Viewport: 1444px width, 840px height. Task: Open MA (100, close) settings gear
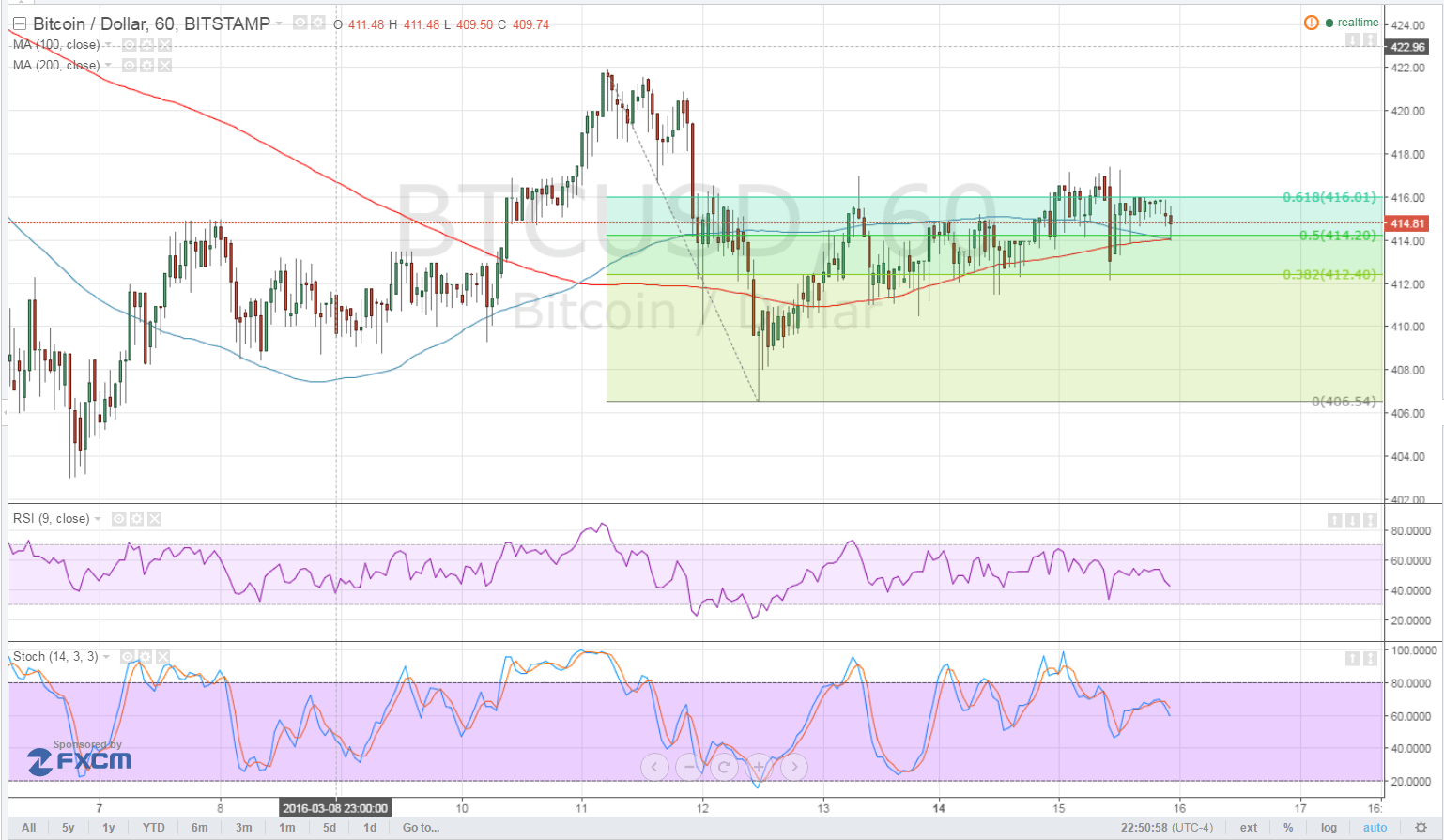pos(146,44)
